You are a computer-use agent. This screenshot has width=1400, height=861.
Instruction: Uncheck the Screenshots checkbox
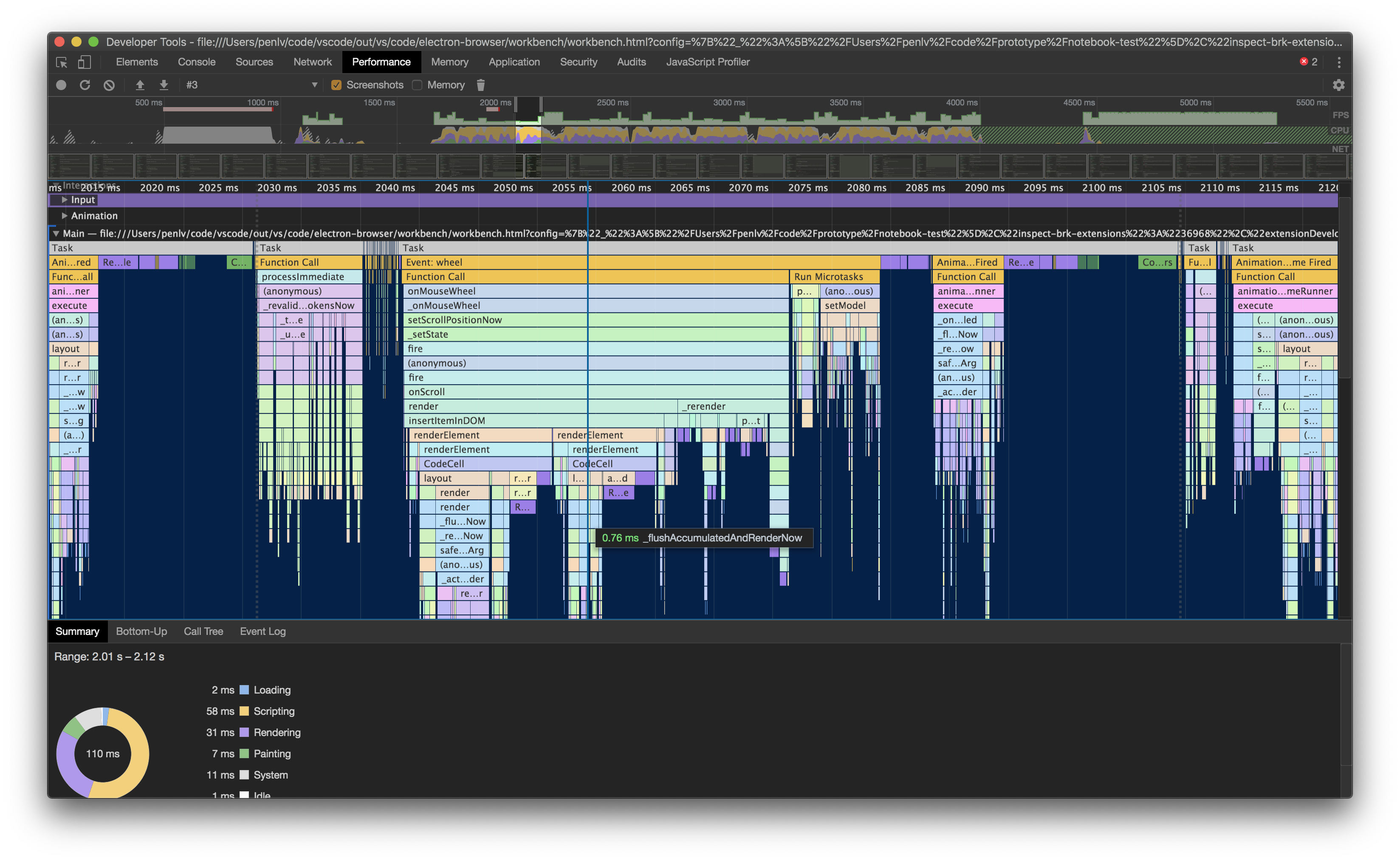click(336, 85)
